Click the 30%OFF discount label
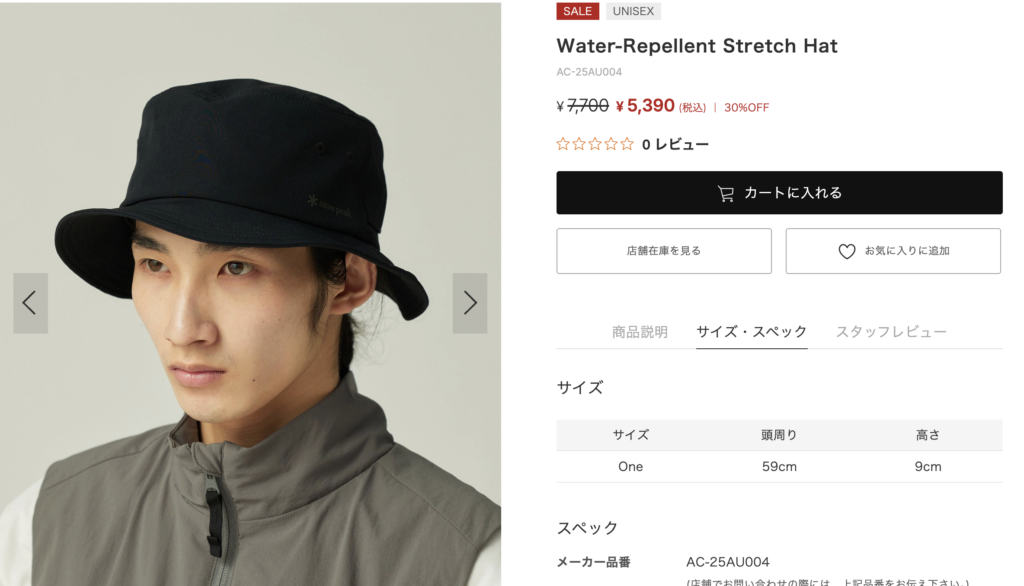This screenshot has width=1024, height=586. (746, 108)
